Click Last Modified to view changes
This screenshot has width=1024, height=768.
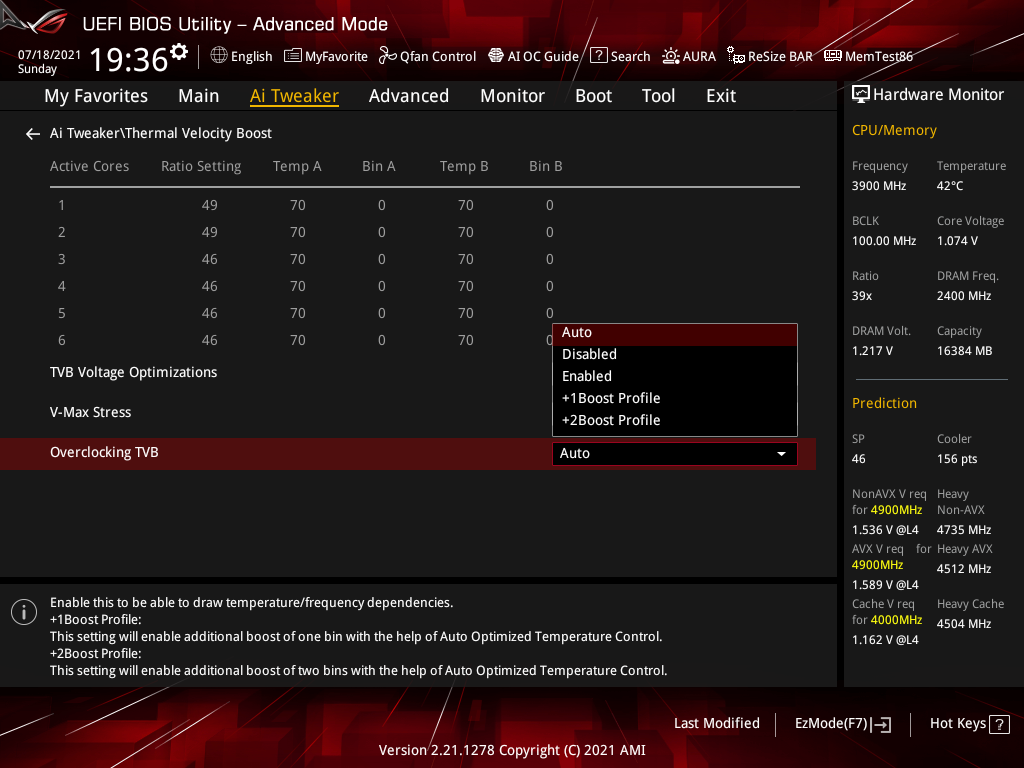coord(716,723)
